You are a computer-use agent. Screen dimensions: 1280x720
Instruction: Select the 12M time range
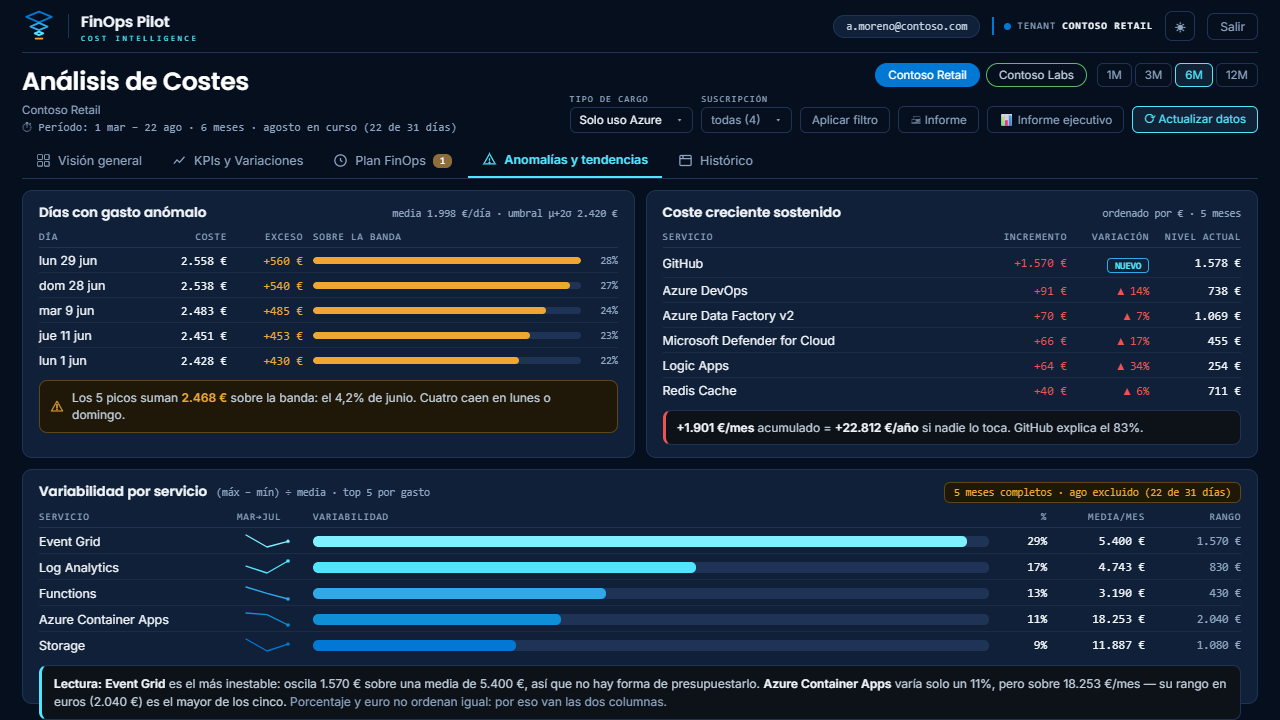tap(1237, 75)
